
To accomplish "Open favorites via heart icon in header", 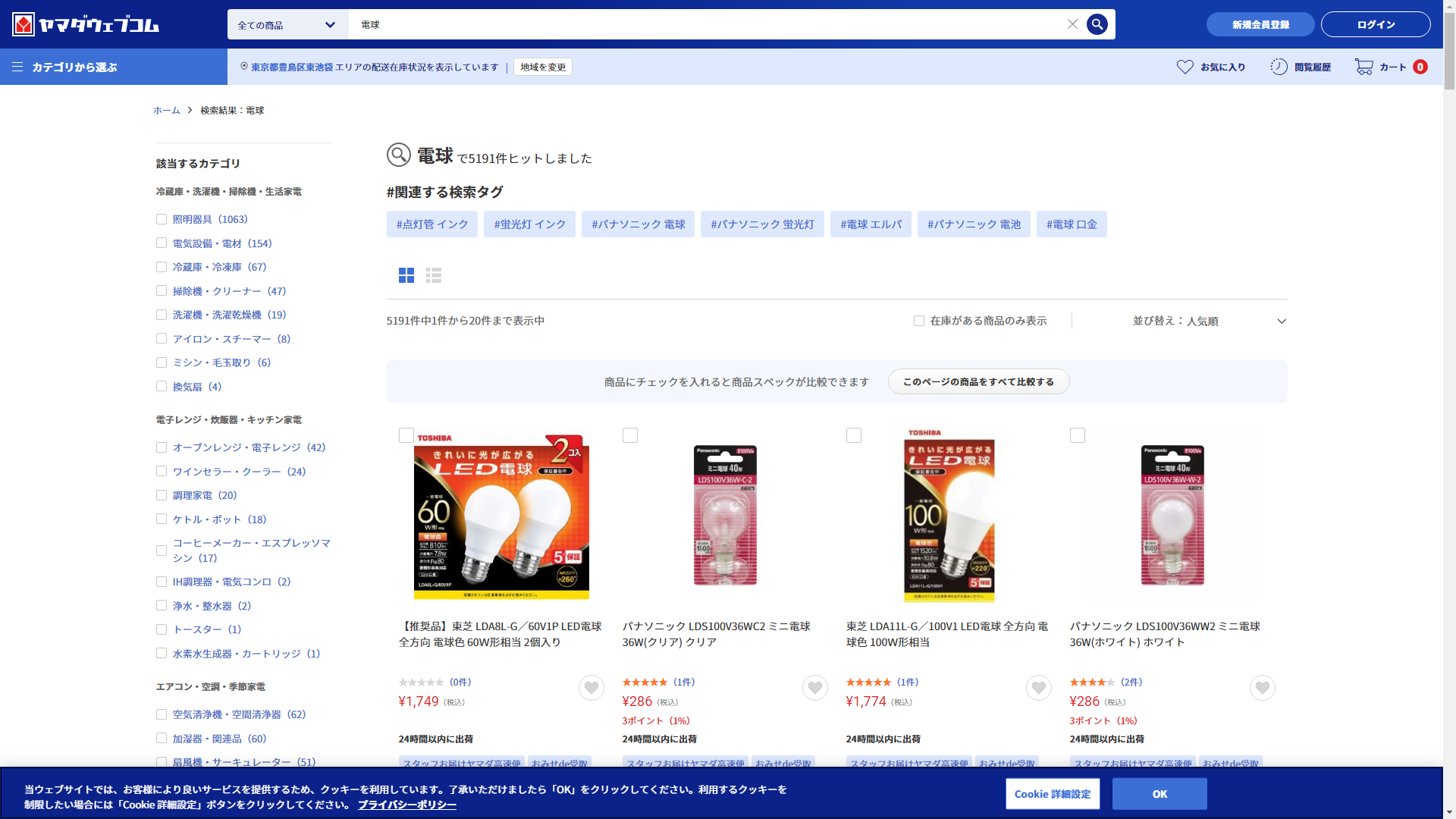I will pyautogui.click(x=1185, y=67).
